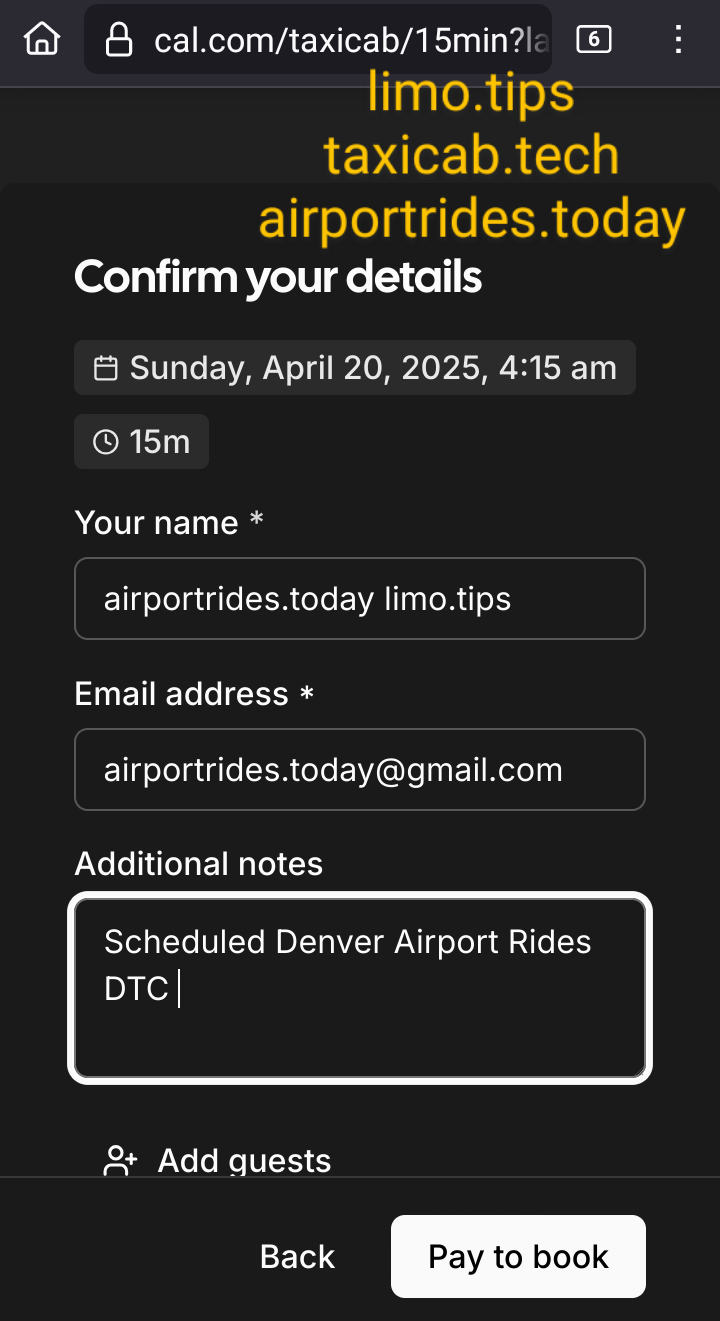Click the yellow airportrides.today overlay text

[x=471, y=220]
